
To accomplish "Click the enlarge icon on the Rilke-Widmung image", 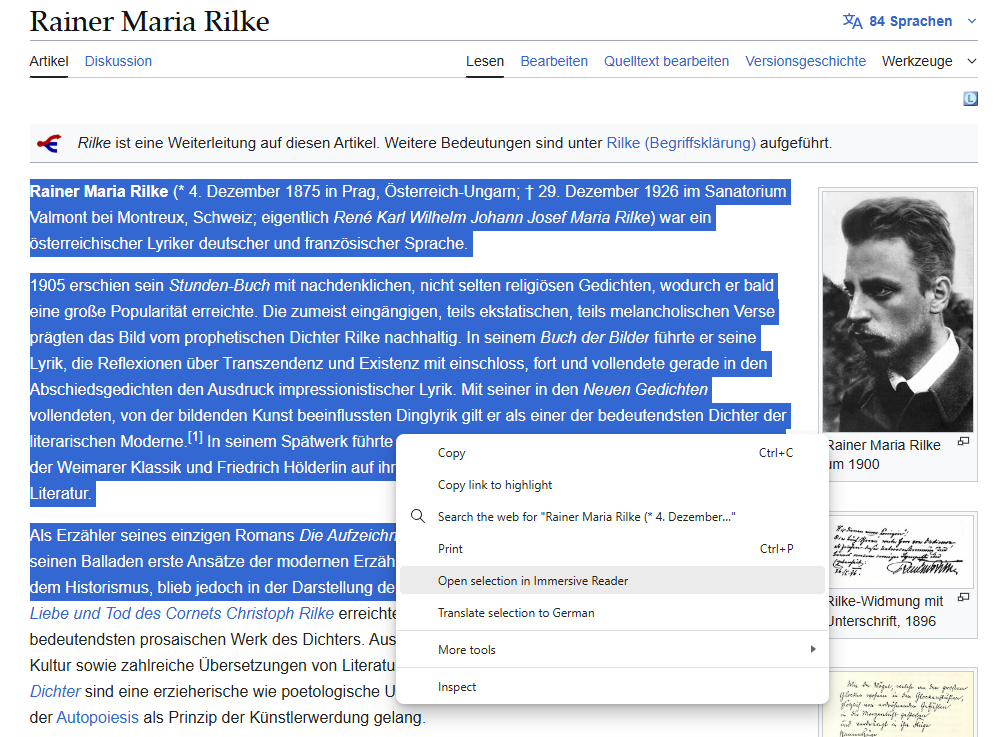I will click(x=962, y=596).
